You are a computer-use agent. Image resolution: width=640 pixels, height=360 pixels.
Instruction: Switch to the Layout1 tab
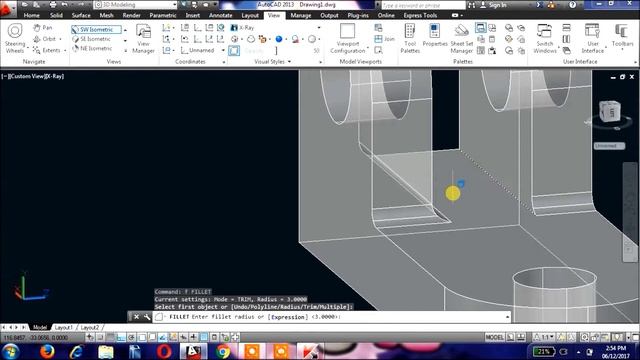pos(64,327)
